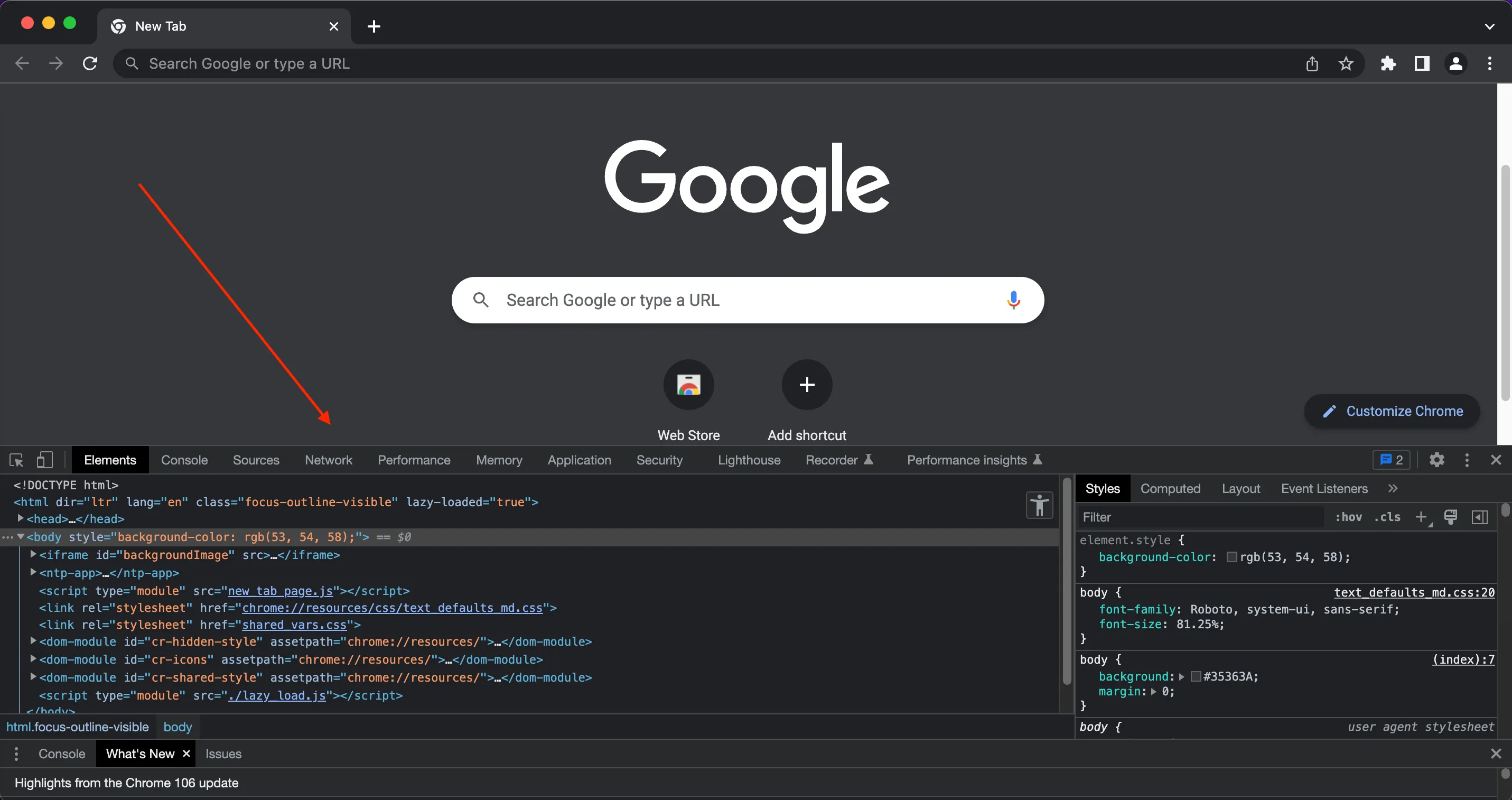Toggle the .cls class editor

click(1386, 517)
